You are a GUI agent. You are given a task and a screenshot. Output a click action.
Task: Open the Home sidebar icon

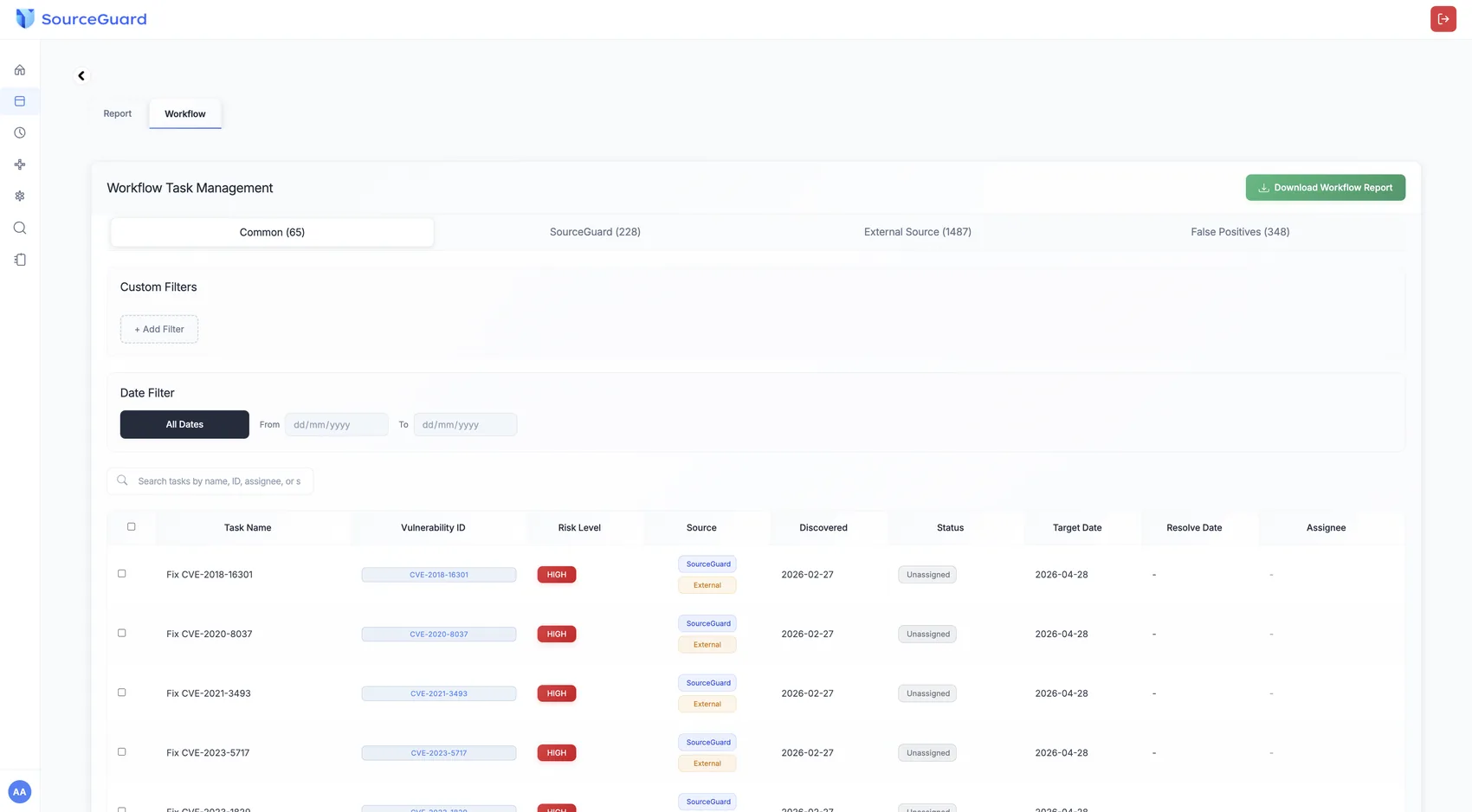pos(20,70)
